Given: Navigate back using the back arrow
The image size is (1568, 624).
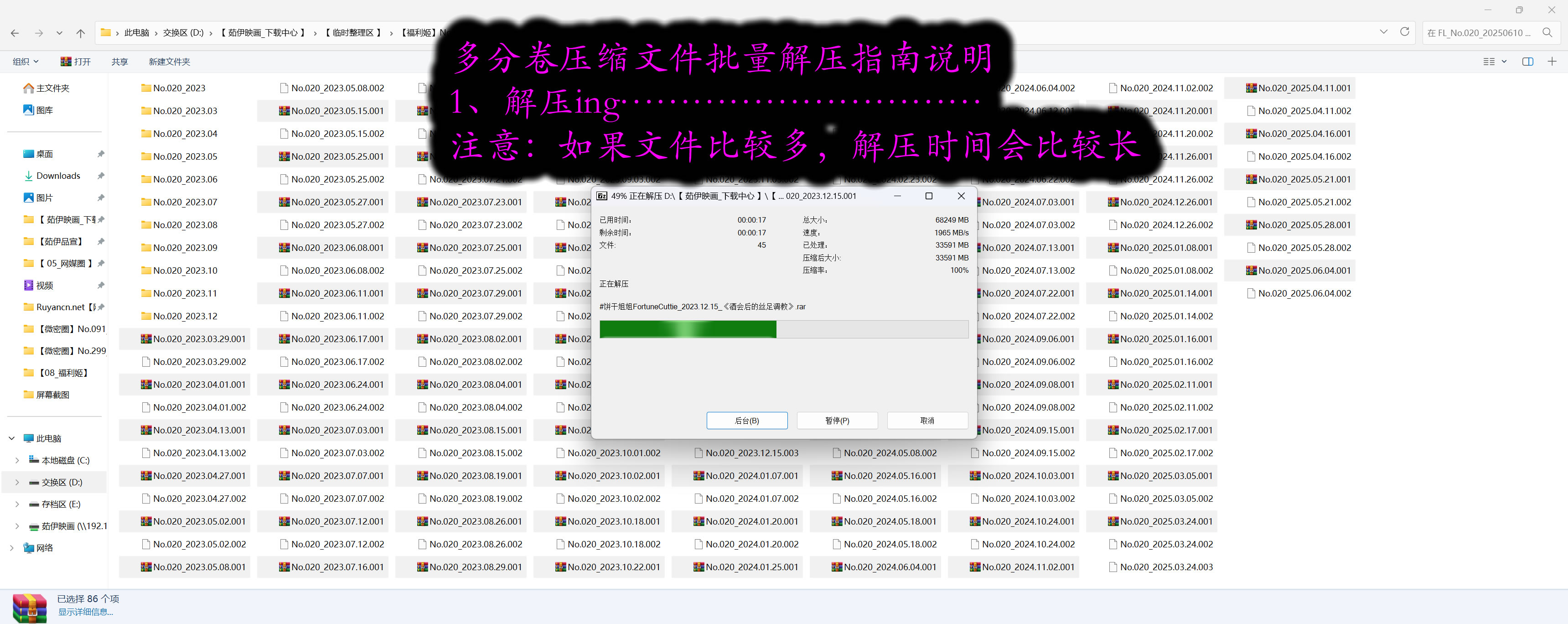Looking at the screenshot, I should pyautogui.click(x=15, y=33).
